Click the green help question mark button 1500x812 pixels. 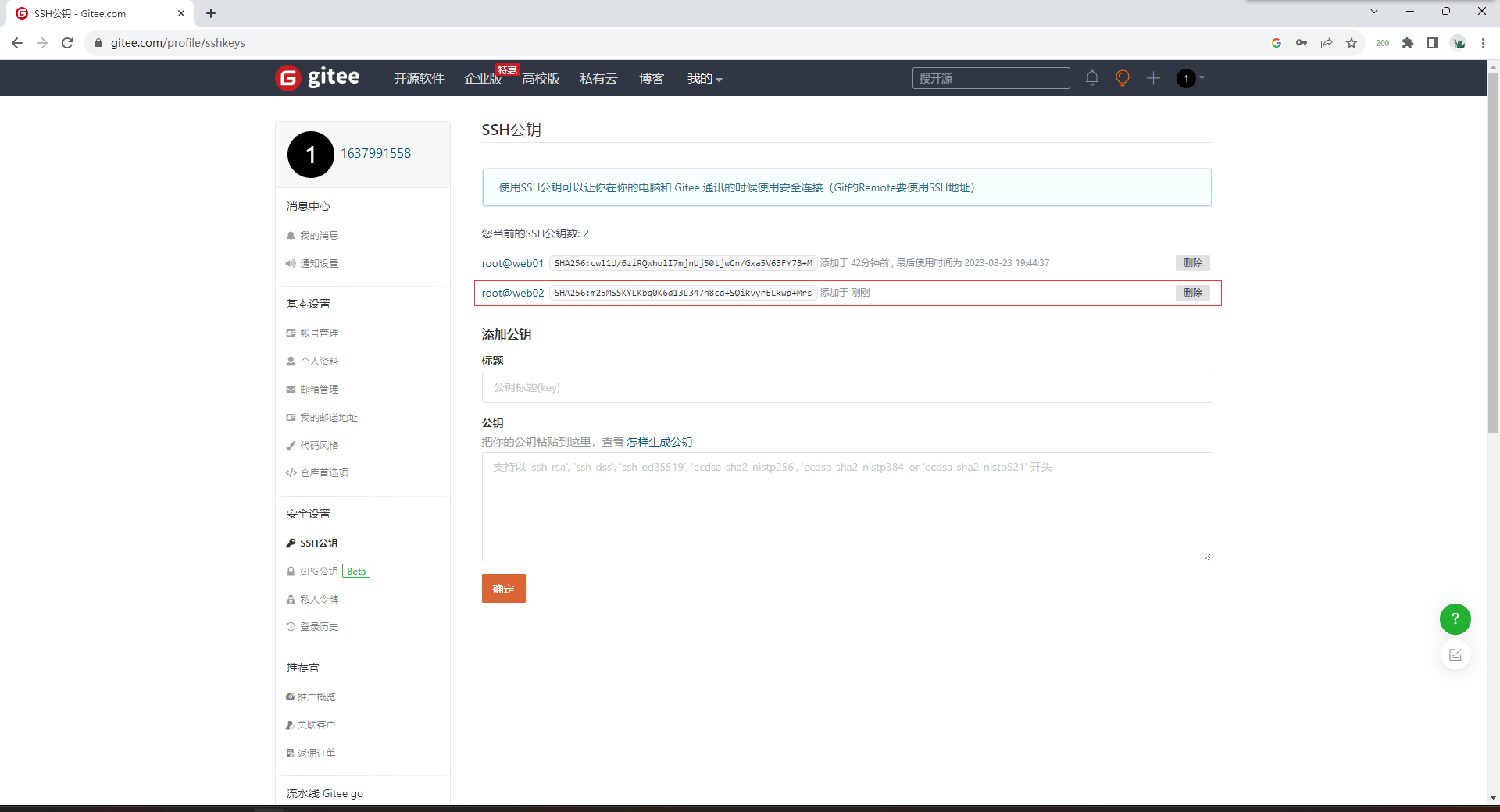pyautogui.click(x=1455, y=619)
